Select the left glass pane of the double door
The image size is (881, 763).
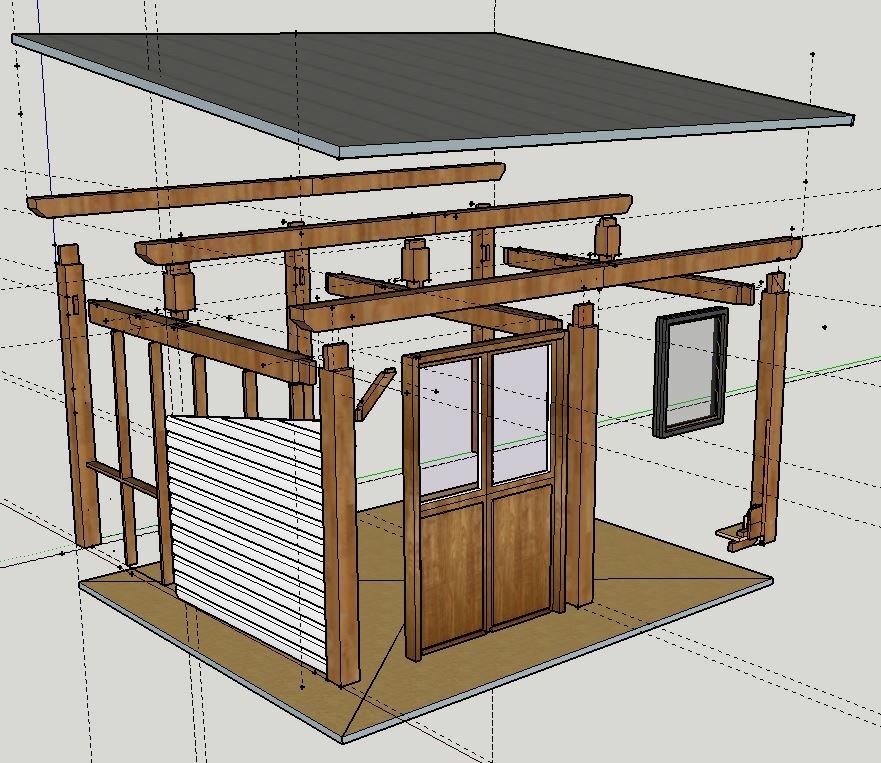tap(449, 428)
